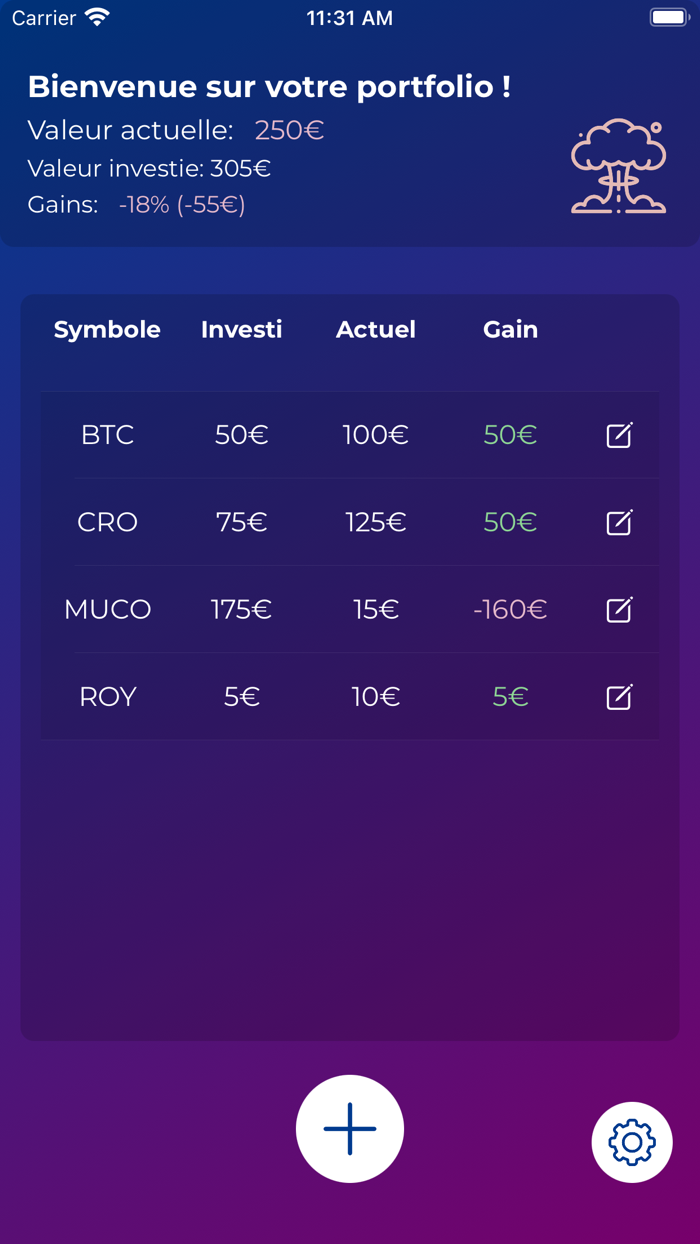This screenshot has width=700, height=1244.
Task: Tap the Valeur actuelle 250€ value
Action: pos(289,130)
